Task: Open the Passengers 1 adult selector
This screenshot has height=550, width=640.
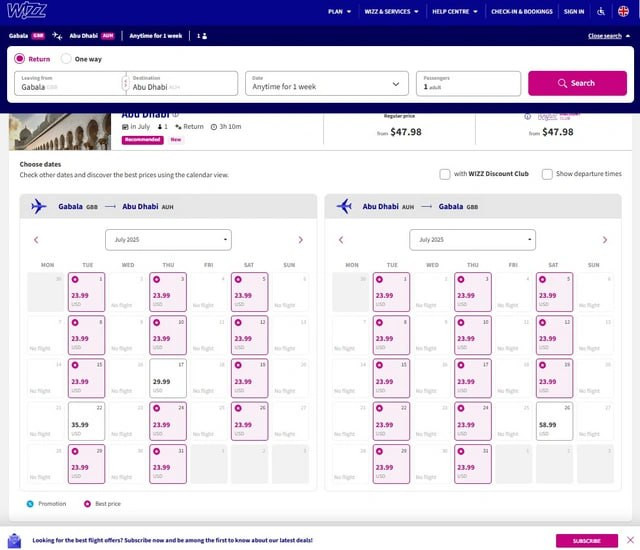Action: pyautogui.click(x=468, y=84)
